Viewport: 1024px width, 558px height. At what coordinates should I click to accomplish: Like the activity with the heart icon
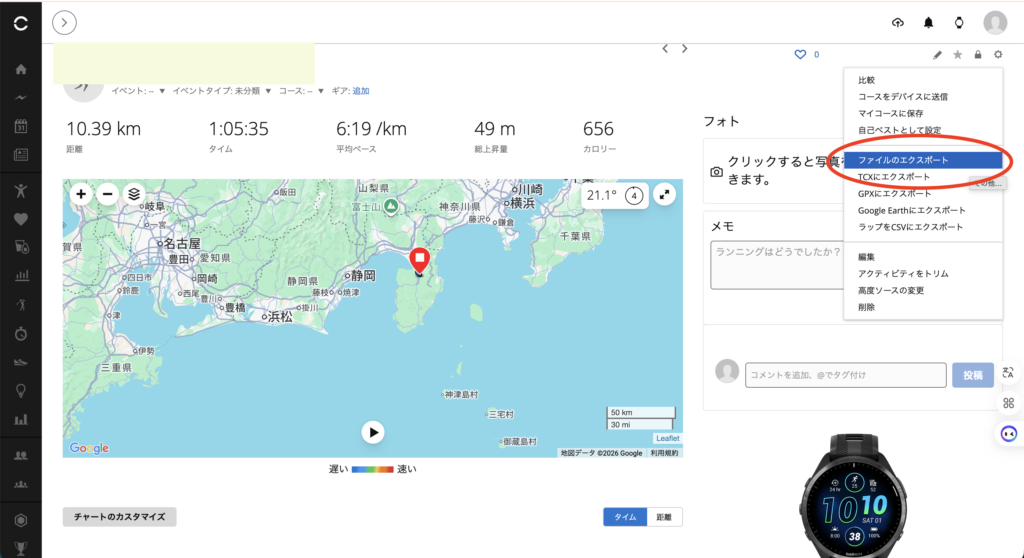click(x=800, y=54)
